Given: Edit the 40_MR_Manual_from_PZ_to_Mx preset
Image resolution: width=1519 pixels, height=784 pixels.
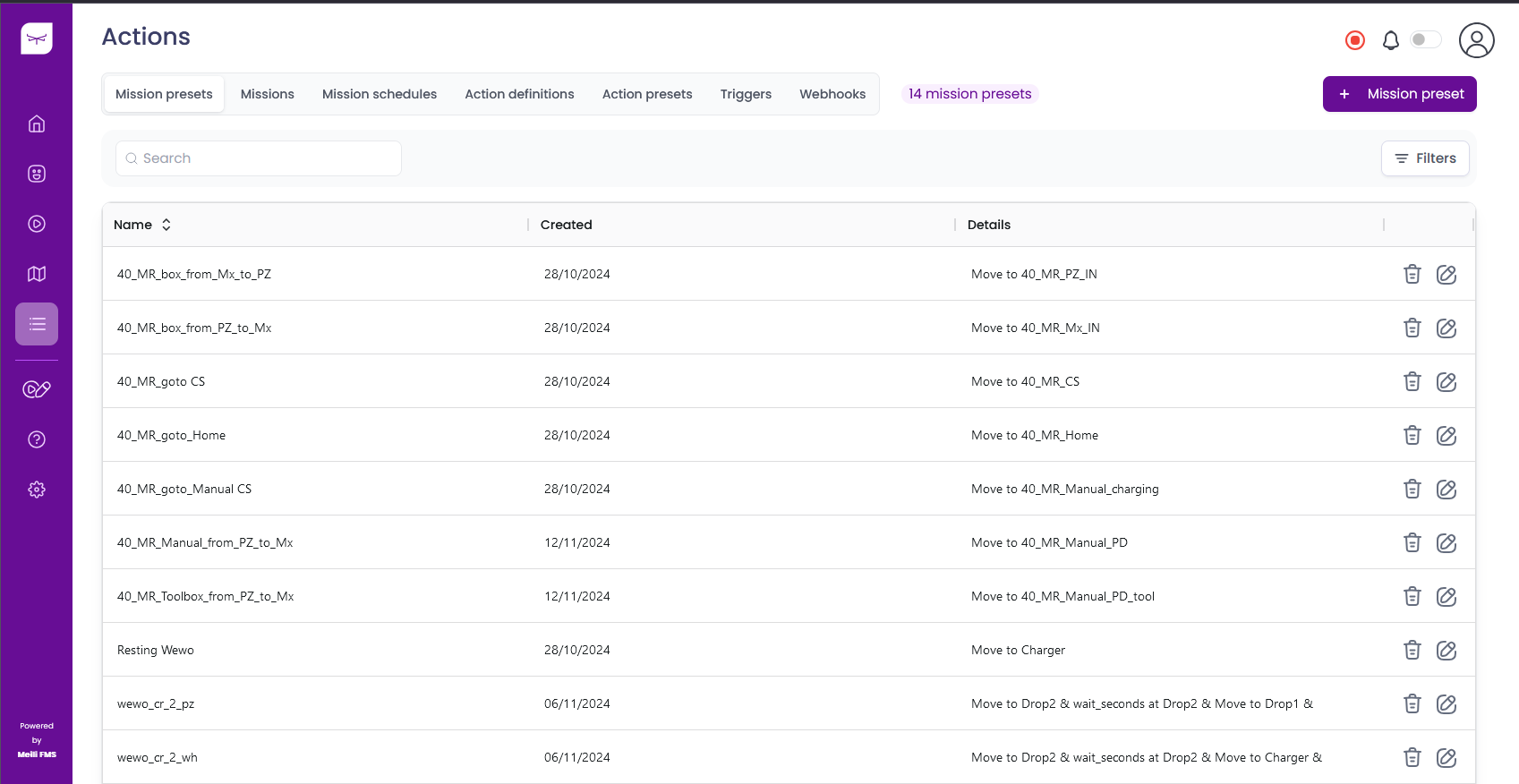Looking at the screenshot, I should (x=1446, y=542).
